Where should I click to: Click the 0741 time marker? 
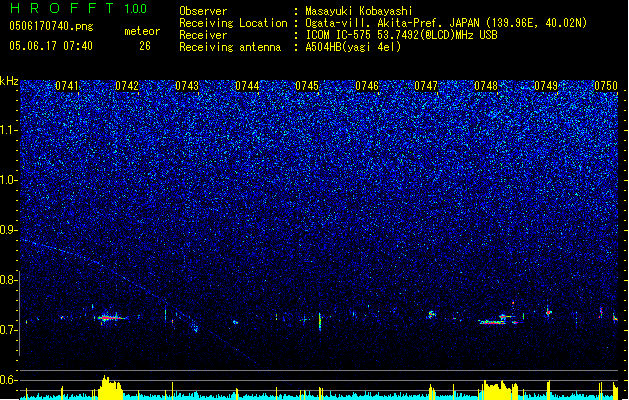click(67, 86)
